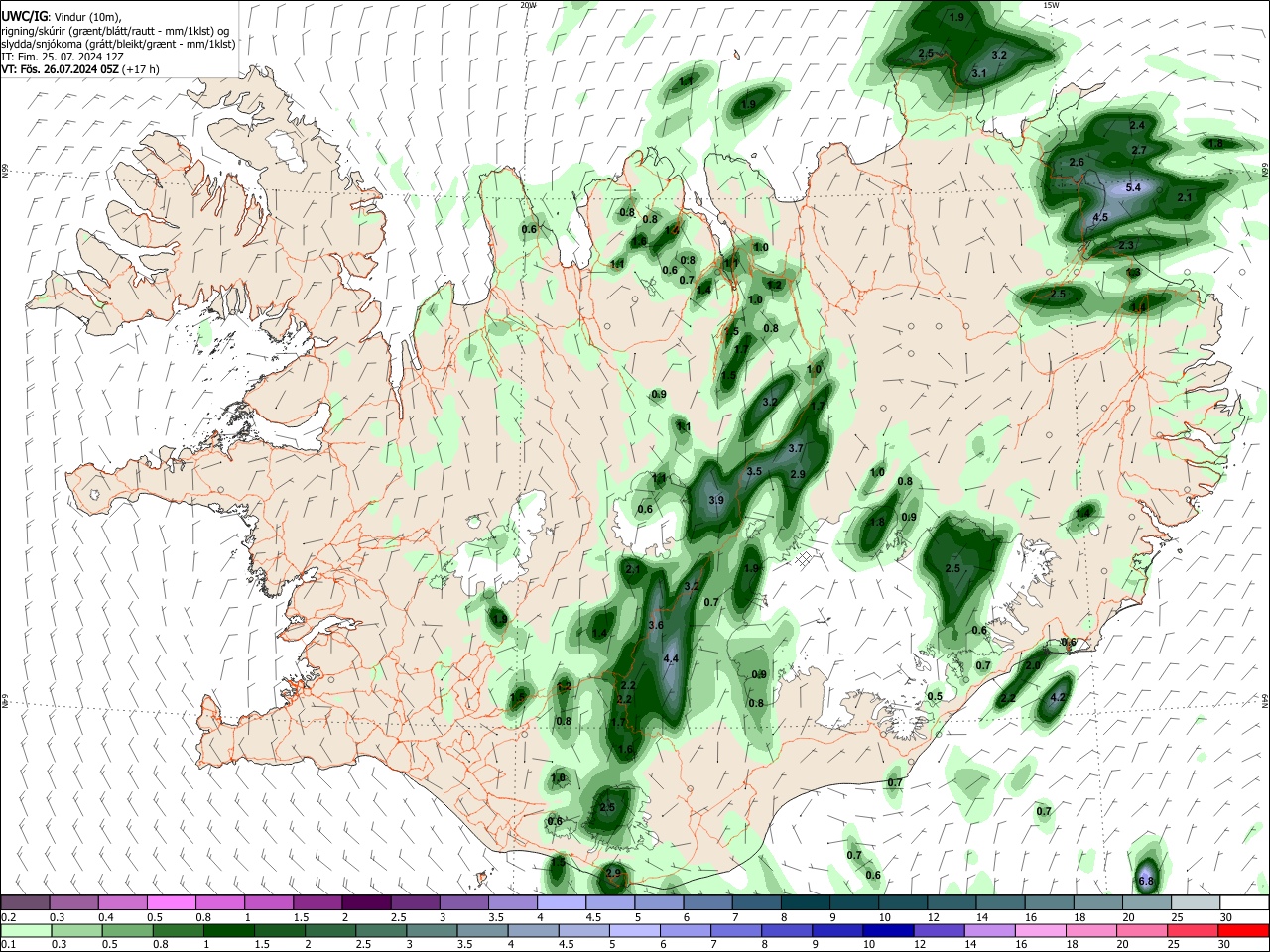Select upper-row dark teal swatch between 8 and 9
The image size is (1270, 952).
(806, 903)
